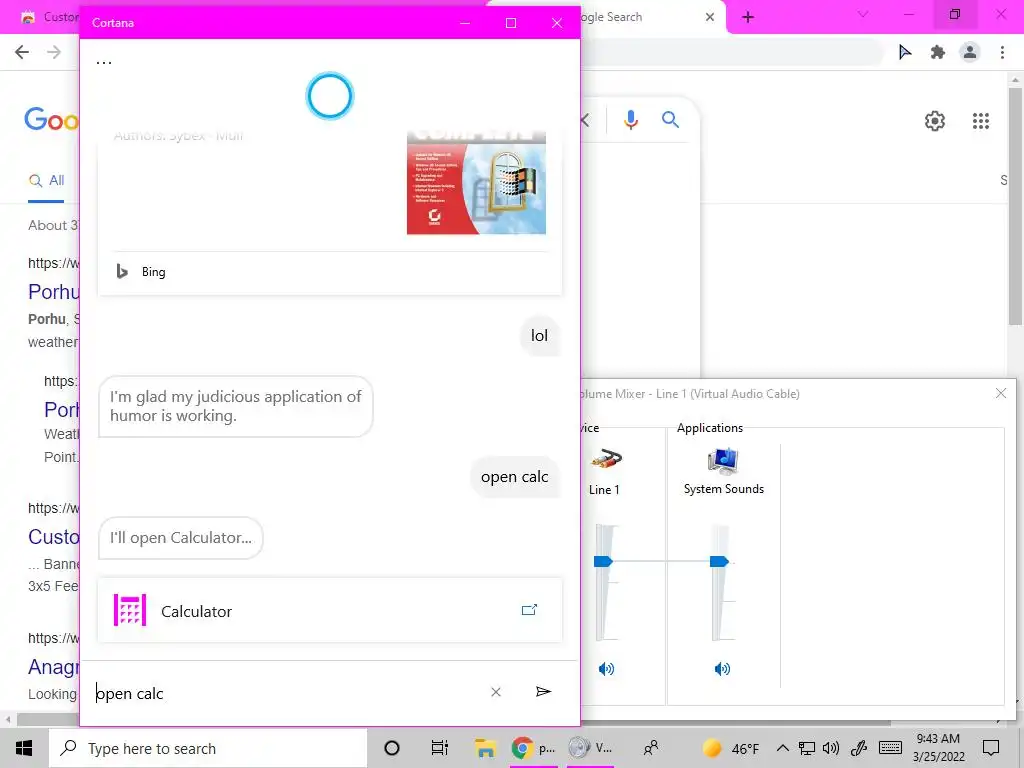Select the 'All' search results tab

[x=46, y=181]
